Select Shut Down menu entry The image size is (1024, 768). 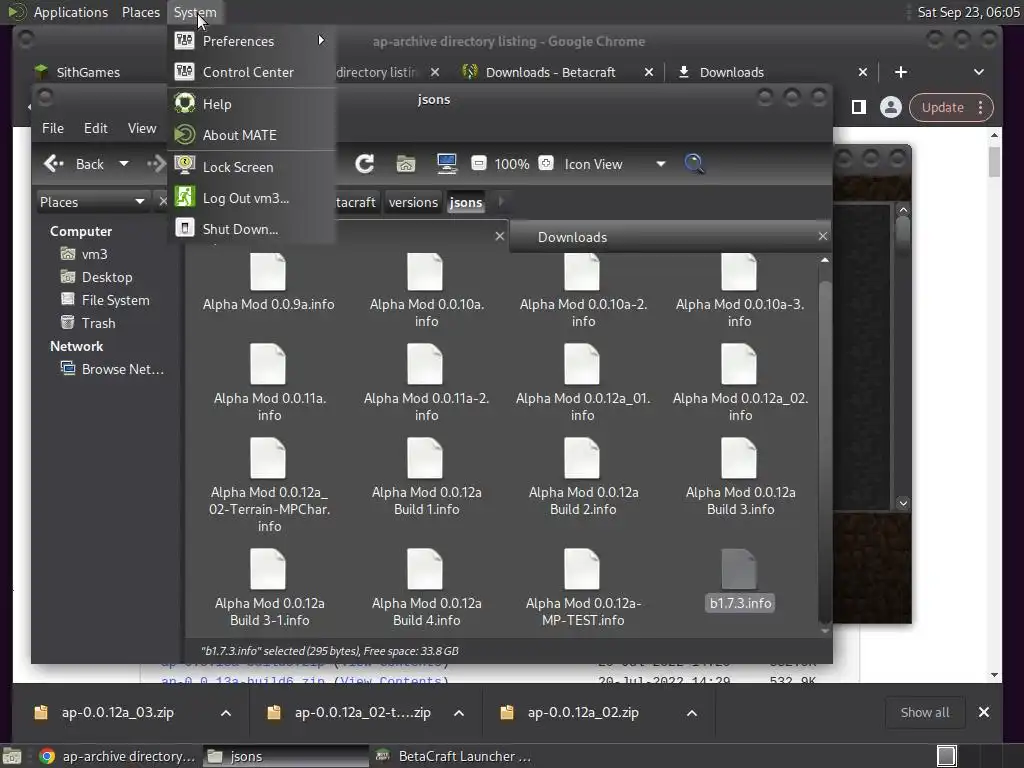click(251, 229)
